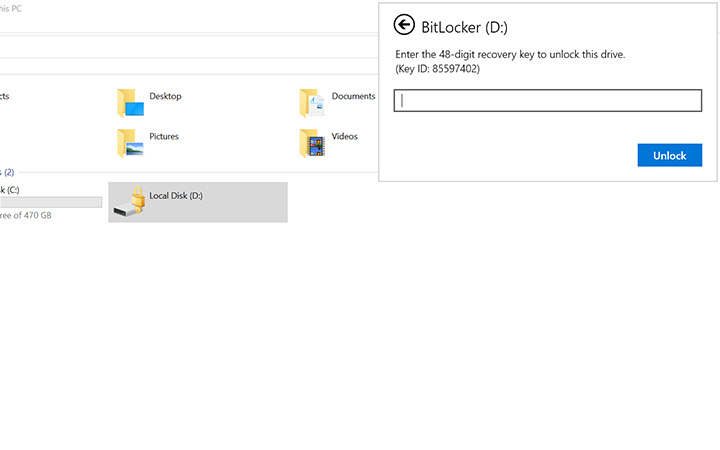Screen dimensions: 720x450
Task: Focus the 48-digit recovery key field
Action: point(547,101)
